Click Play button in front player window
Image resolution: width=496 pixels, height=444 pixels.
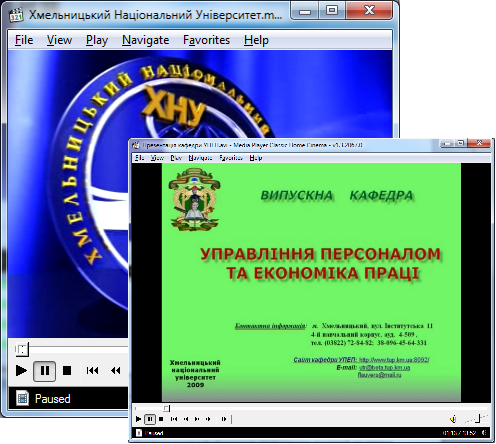click(139, 419)
